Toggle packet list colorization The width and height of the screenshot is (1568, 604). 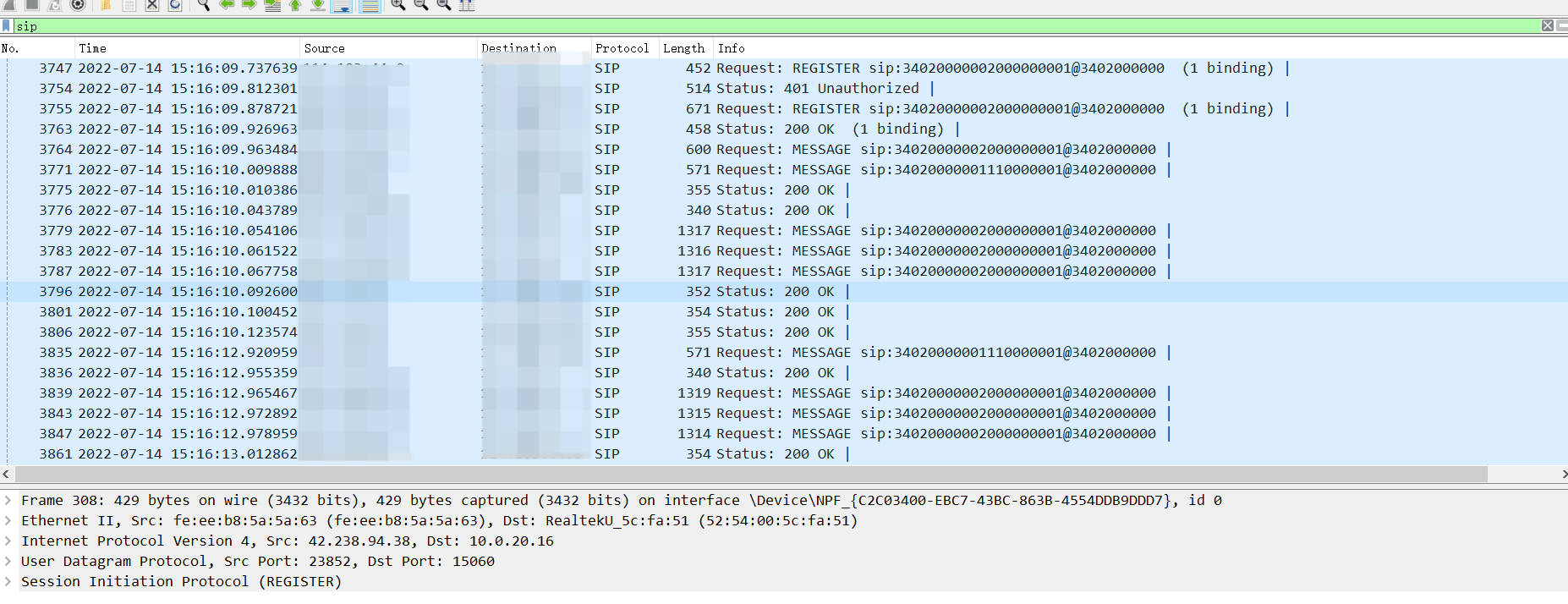(x=370, y=5)
